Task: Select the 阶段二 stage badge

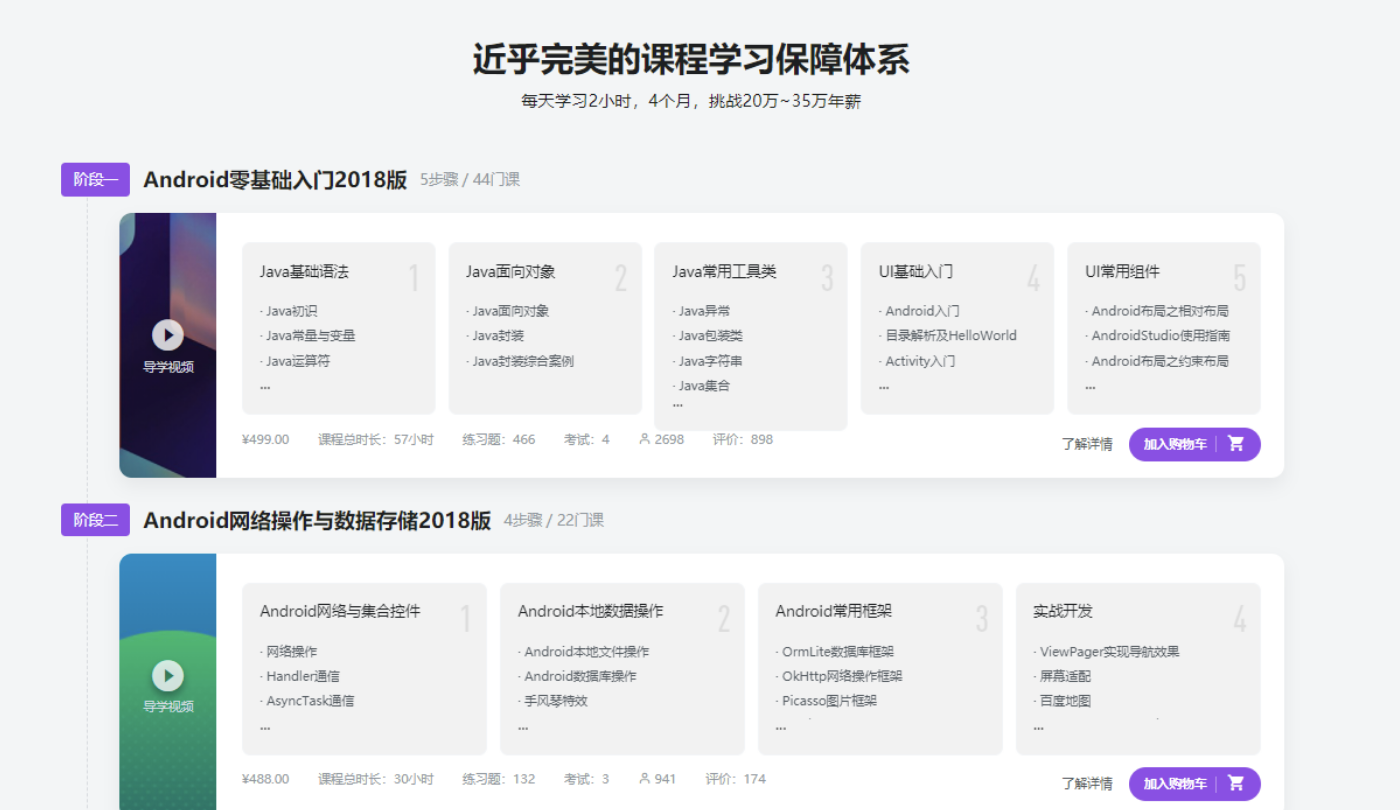Action: tap(95, 520)
